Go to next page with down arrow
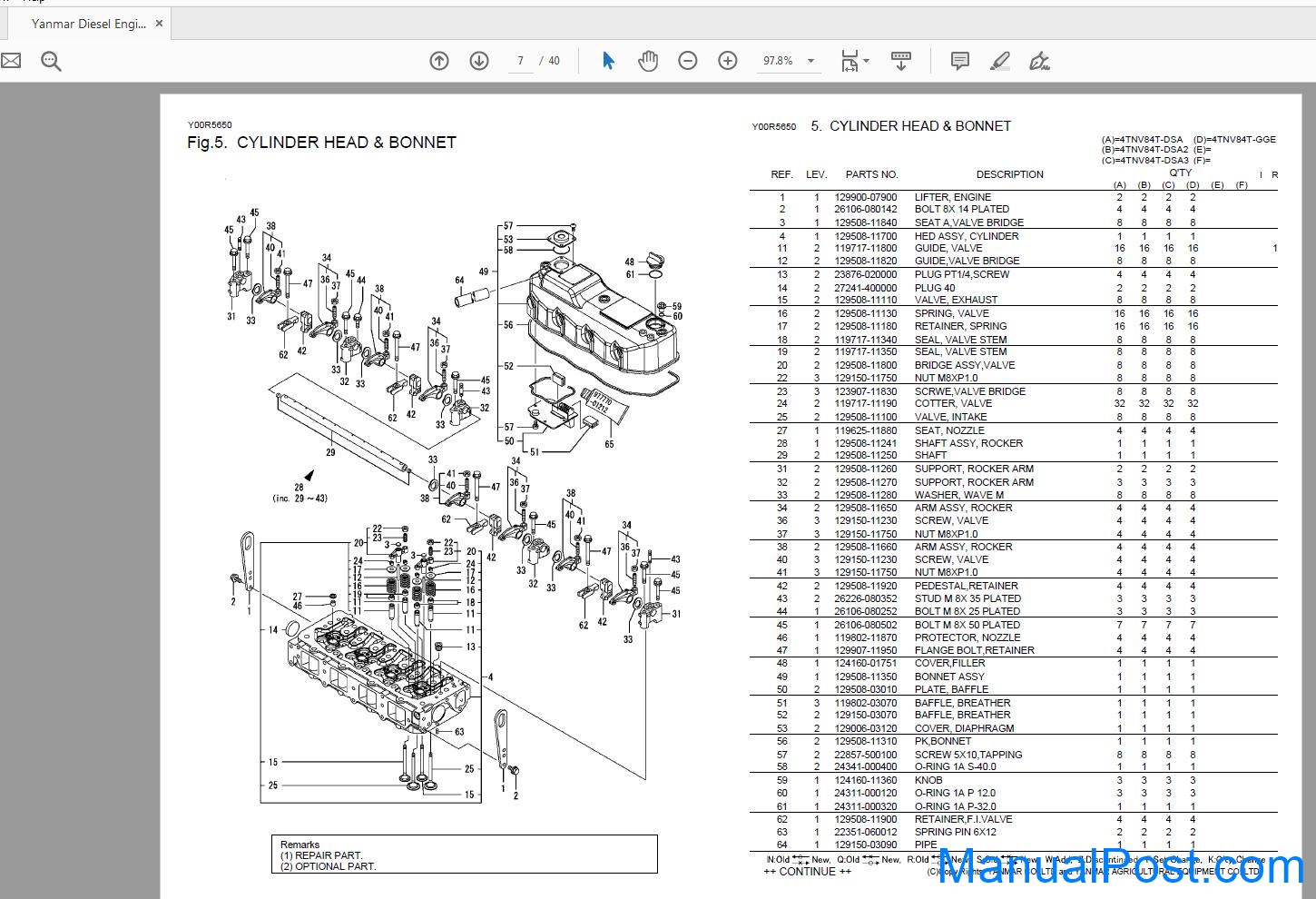The image size is (1316, 899). pos(479,61)
